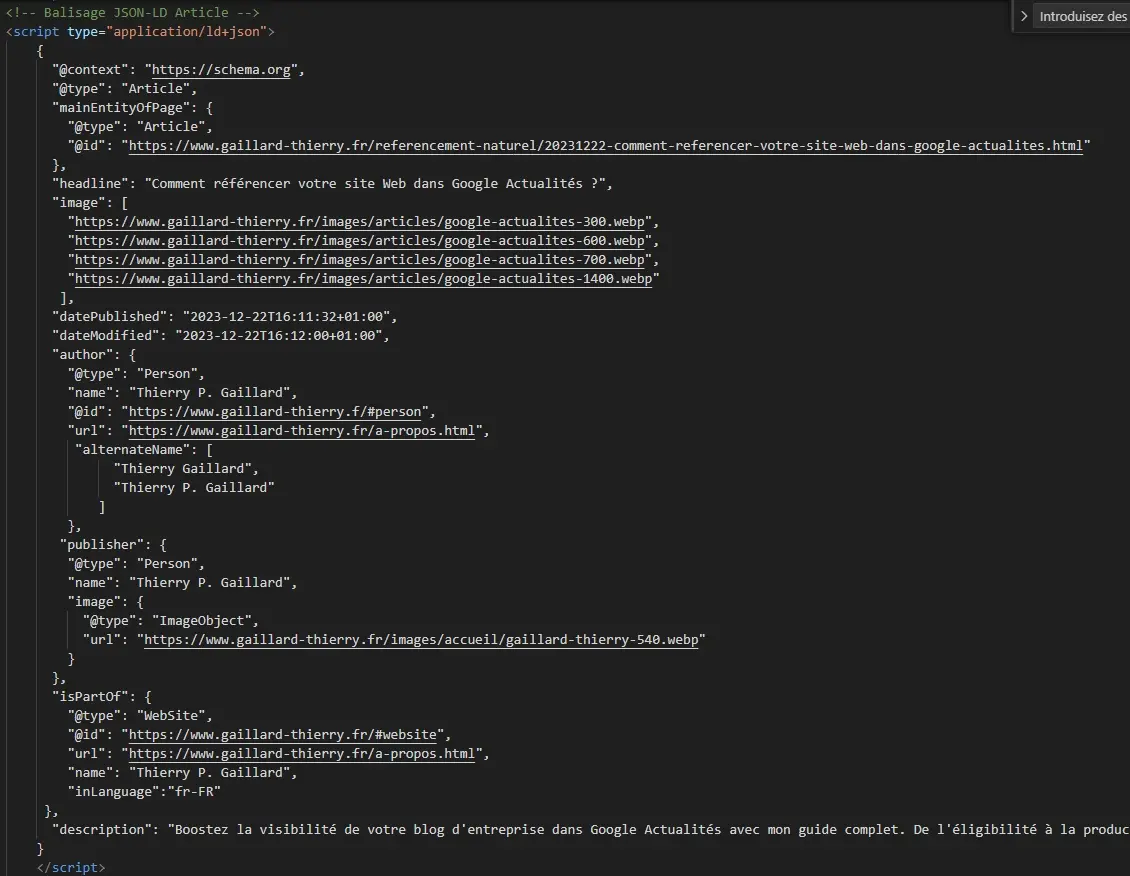
Task: Open the https://schema.org context link
Action: point(221,70)
